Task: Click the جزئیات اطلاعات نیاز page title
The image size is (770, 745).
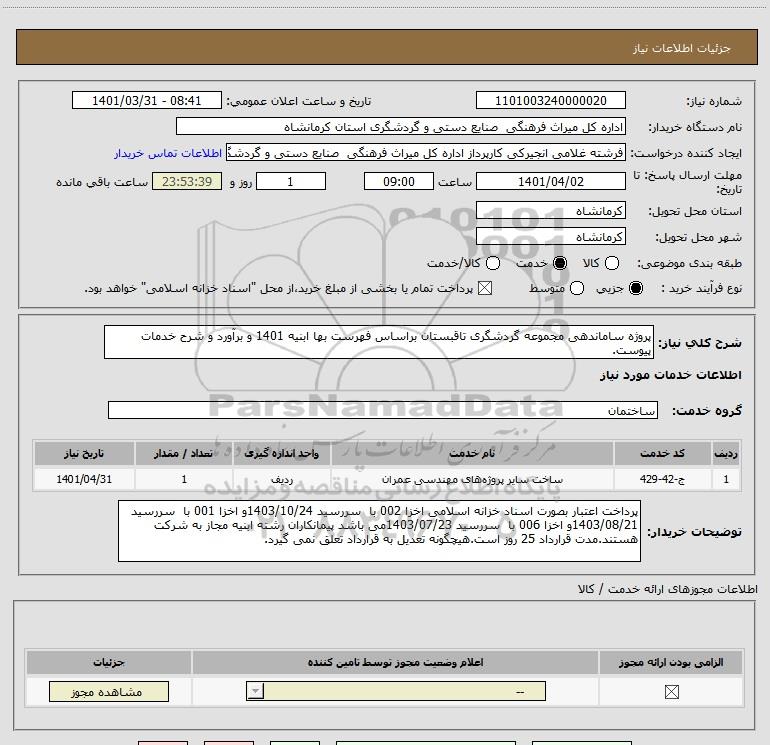Action: tap(681, 48)
